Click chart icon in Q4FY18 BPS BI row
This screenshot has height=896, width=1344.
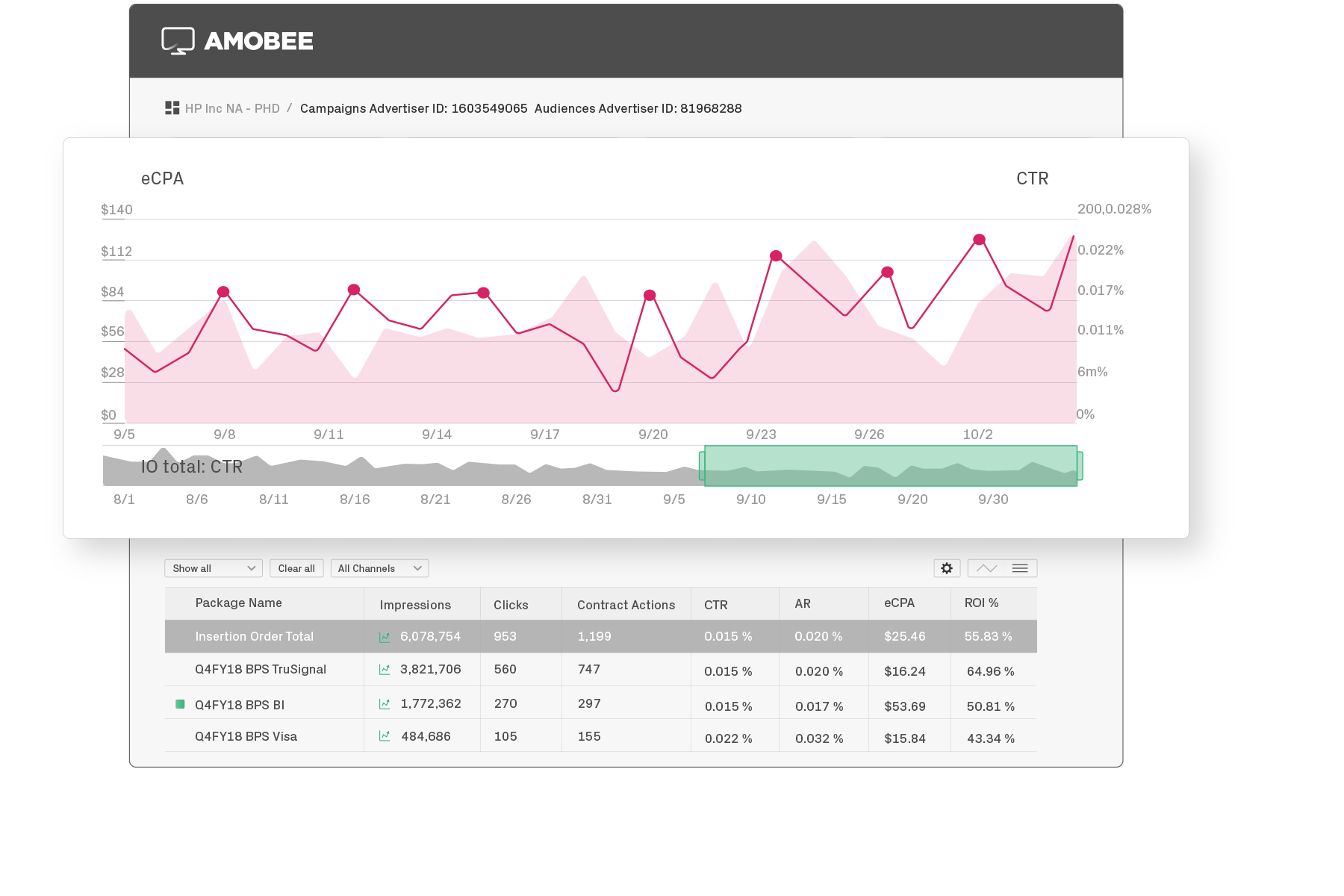point(385,704)
